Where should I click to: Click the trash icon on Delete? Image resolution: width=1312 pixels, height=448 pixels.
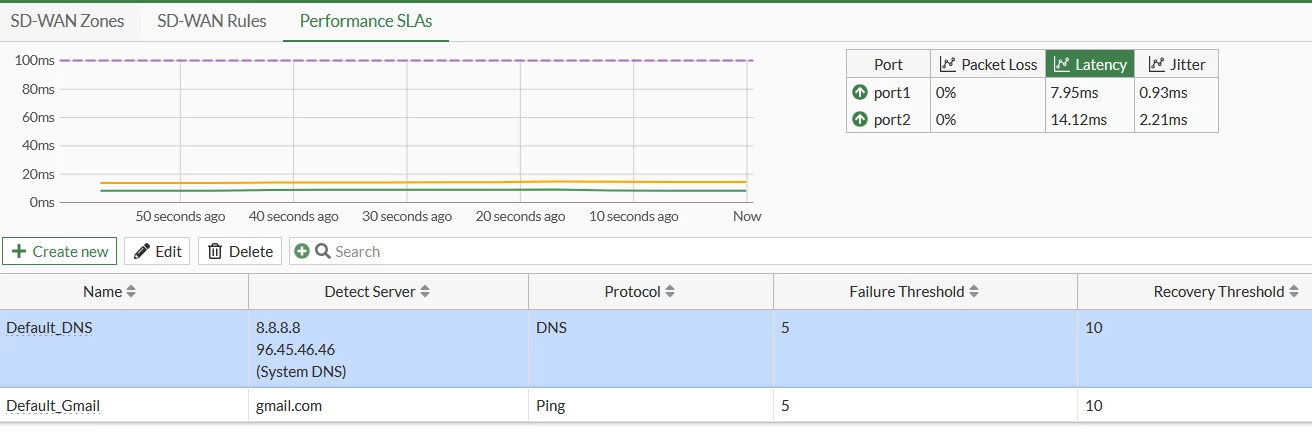215,251
